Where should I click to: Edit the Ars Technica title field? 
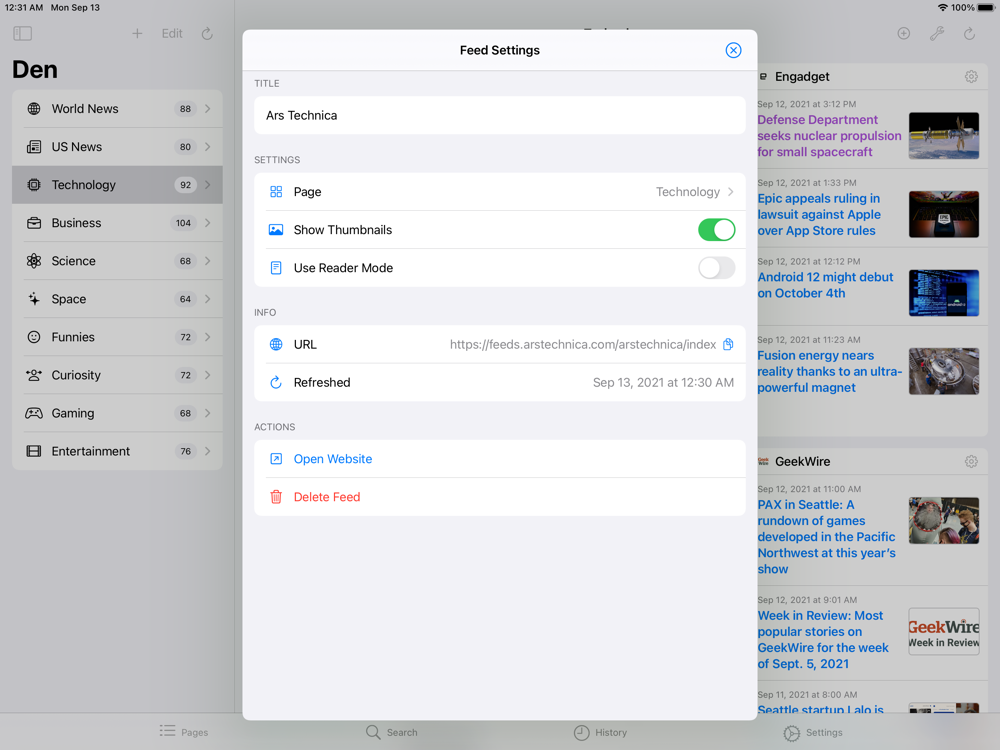[x=500, y=115]
